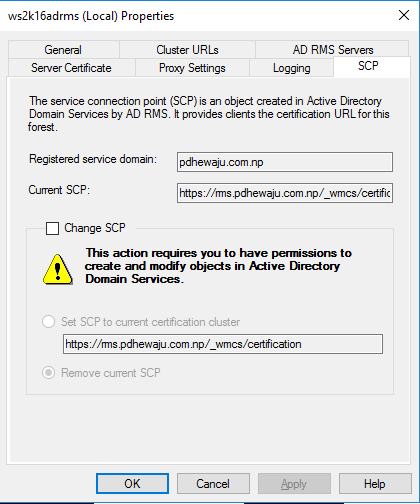Switch to Server Certificate tab
The height and width of the screenshot is (504, 420).
[71, 68]
